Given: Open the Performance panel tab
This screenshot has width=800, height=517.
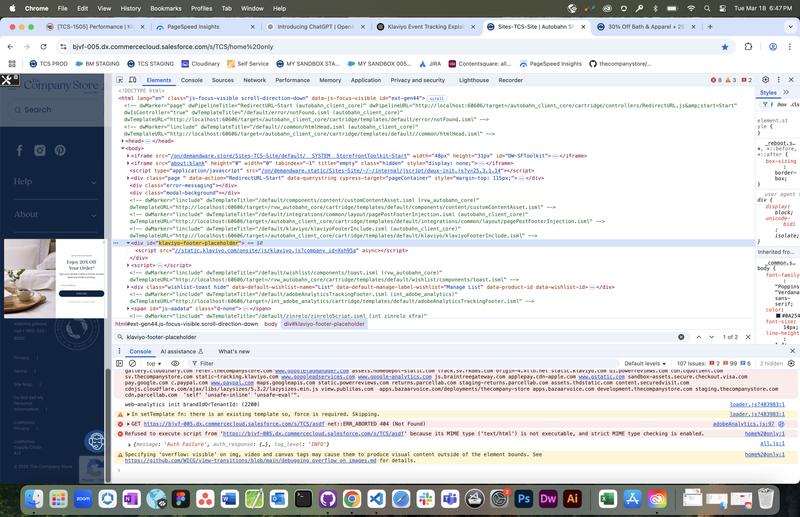Looking at the screenshot, I should point(292,80).
